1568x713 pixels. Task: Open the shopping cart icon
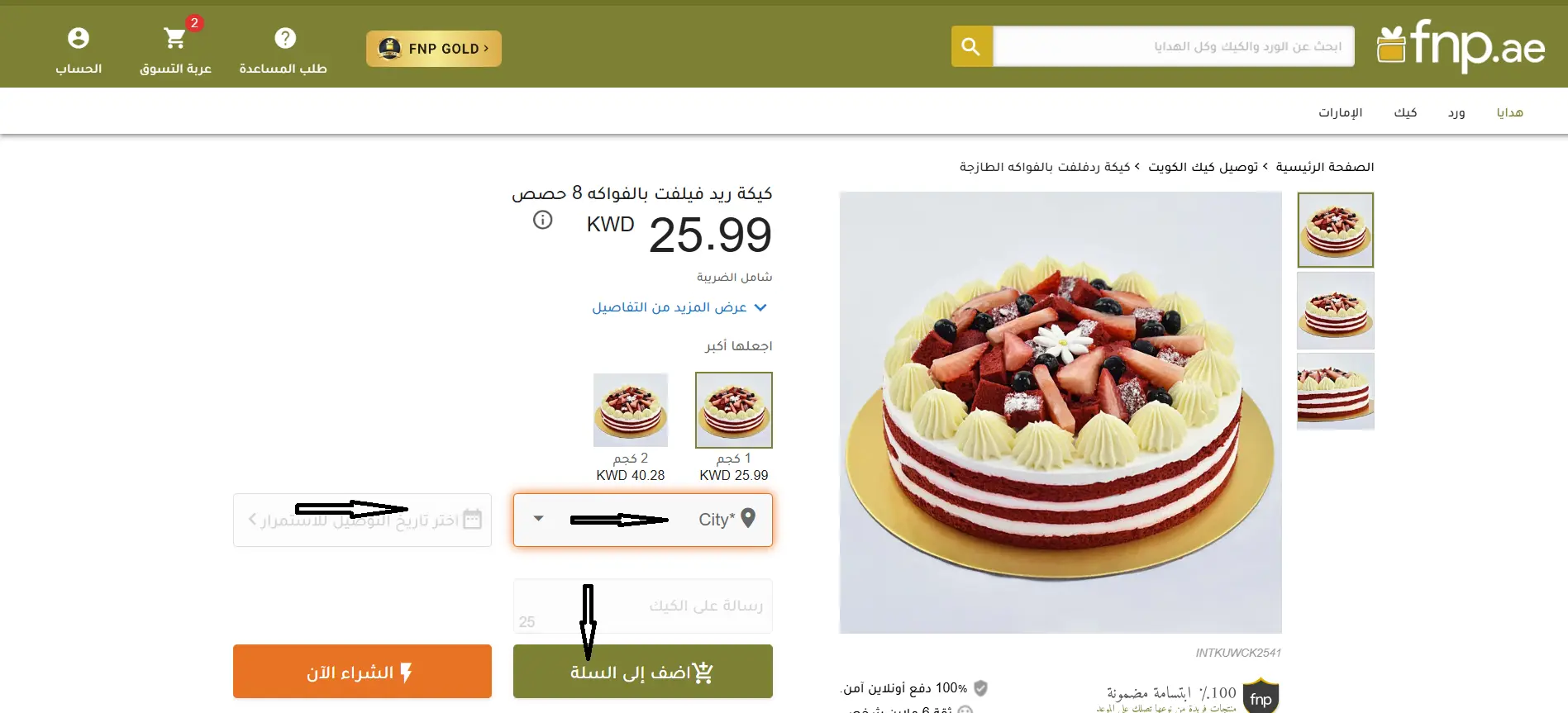[x=174, y=38]
